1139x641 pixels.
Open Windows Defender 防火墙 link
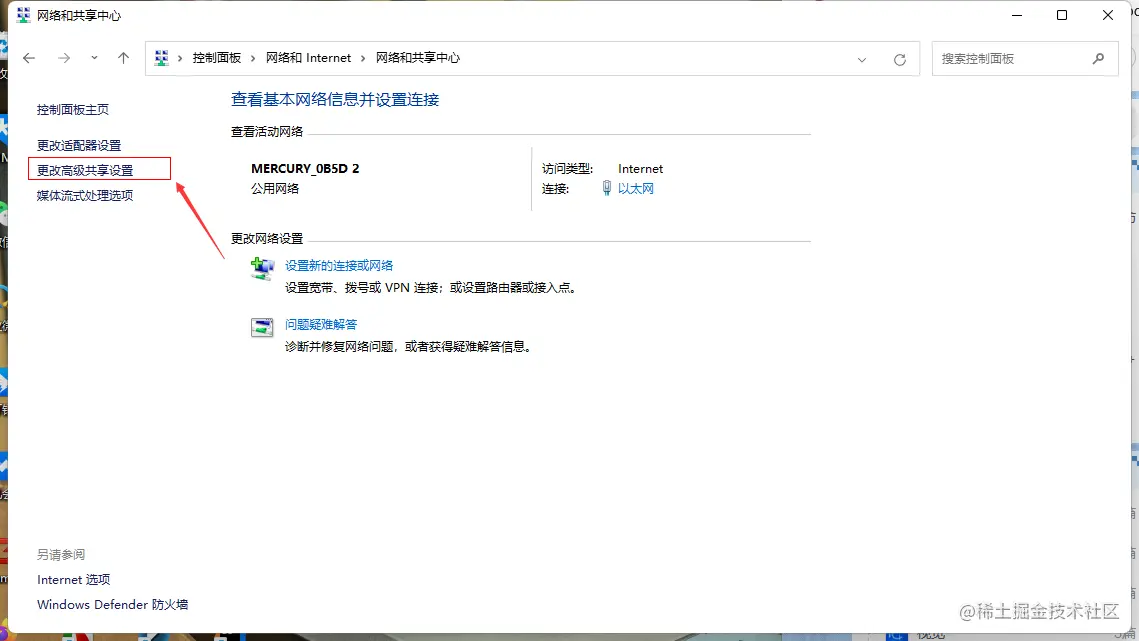click(113, 605)
